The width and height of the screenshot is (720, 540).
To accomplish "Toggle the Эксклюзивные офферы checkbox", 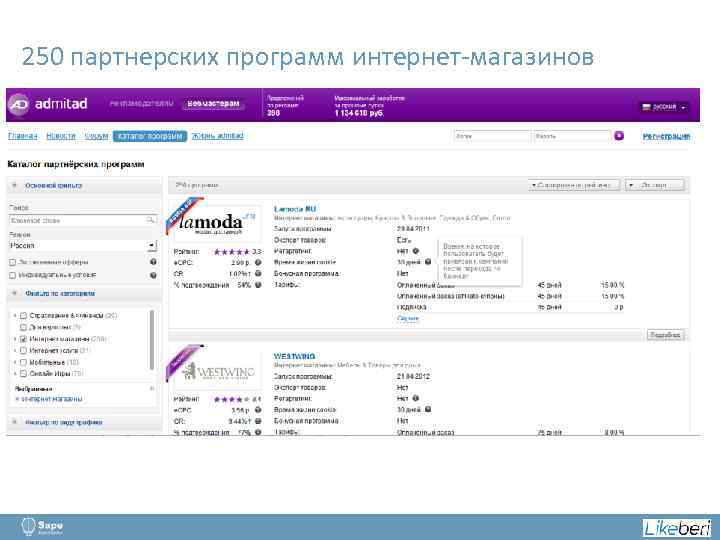I will click(13, 263).
